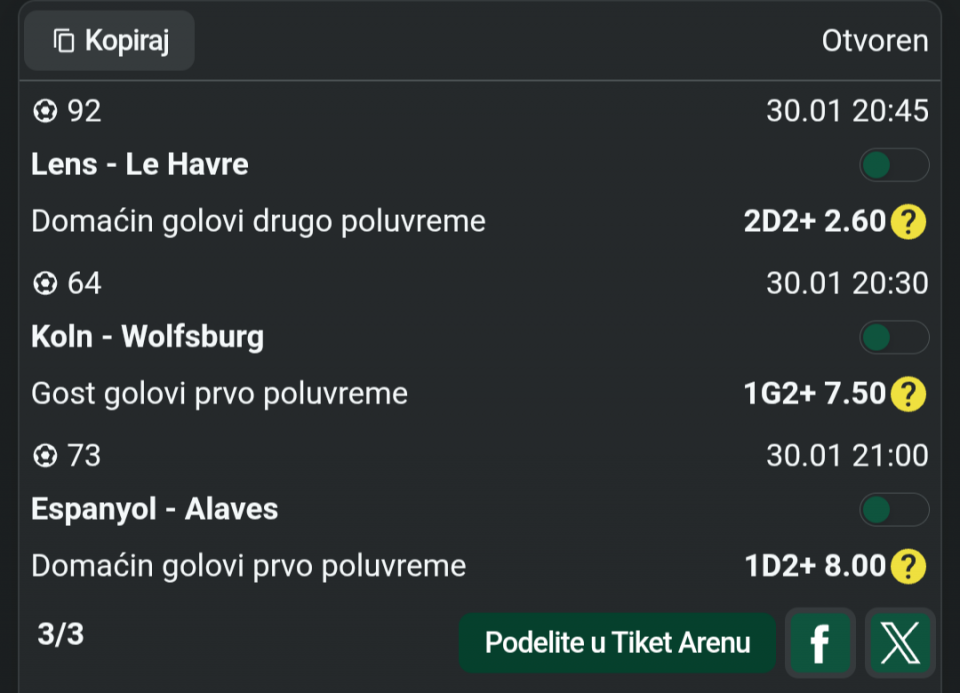The height and width of the screenshot is (693, 960).
Task: Share ticket on Facebook
Action: pyautogui.click(x=820, y=642)
